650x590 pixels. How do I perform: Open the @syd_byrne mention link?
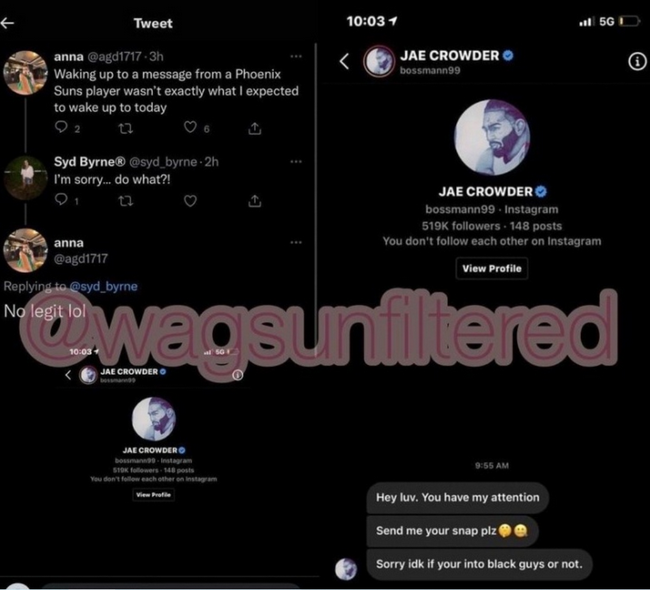104,287
